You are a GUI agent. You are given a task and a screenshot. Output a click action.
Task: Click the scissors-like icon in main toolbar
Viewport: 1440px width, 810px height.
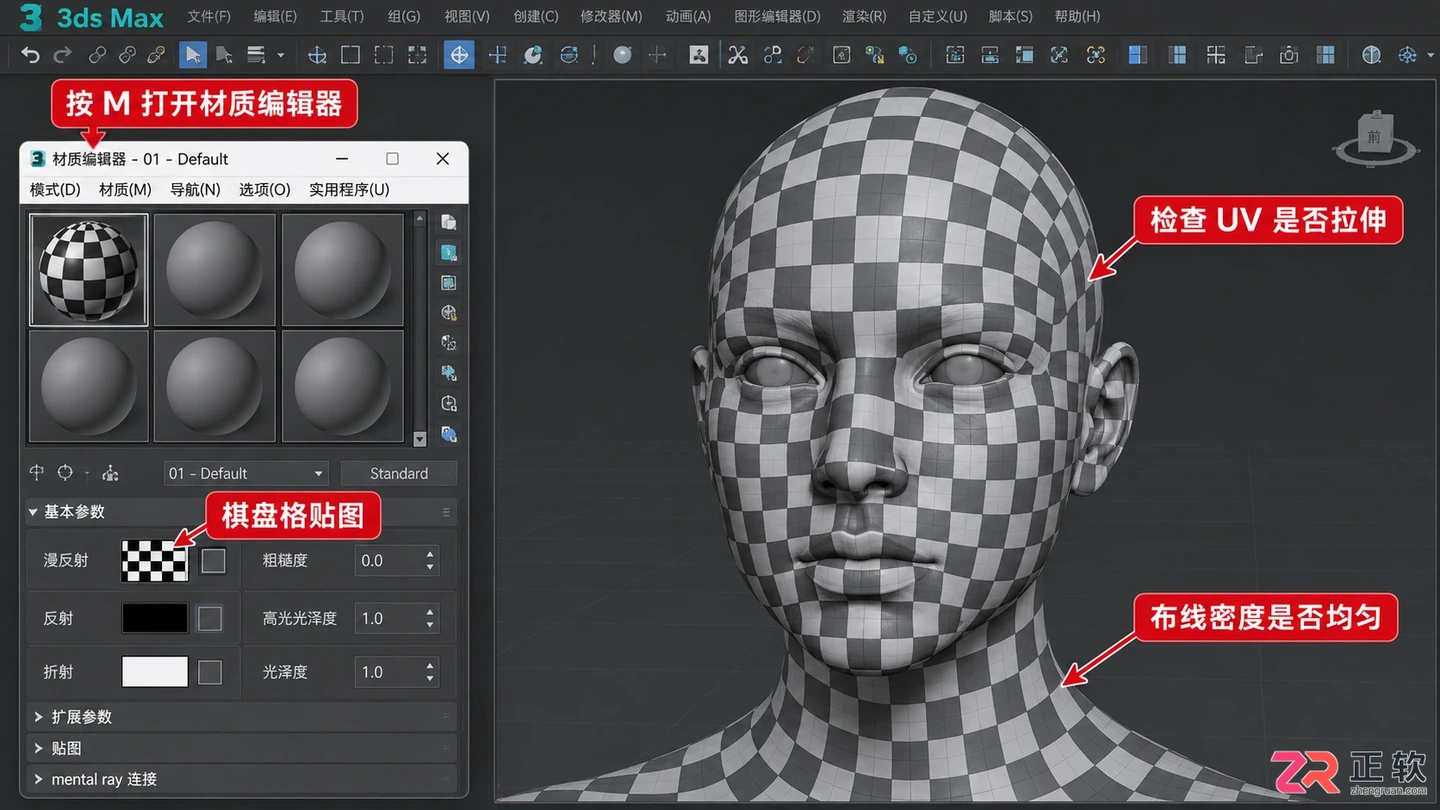(738, 55)
